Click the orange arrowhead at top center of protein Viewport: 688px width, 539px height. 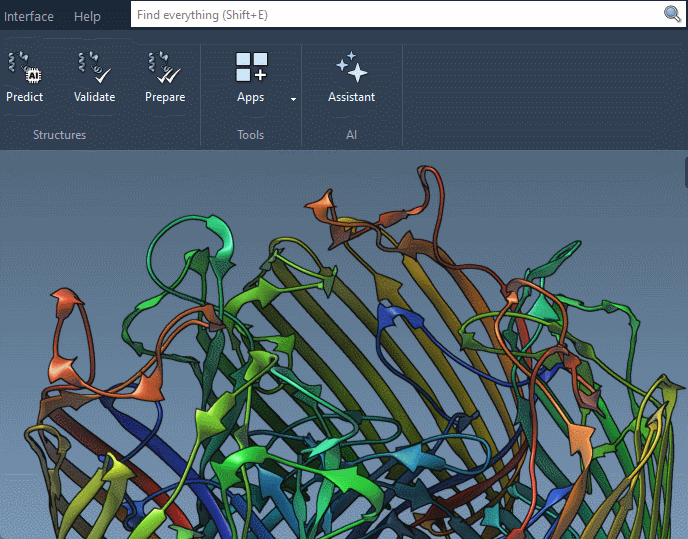320,206
